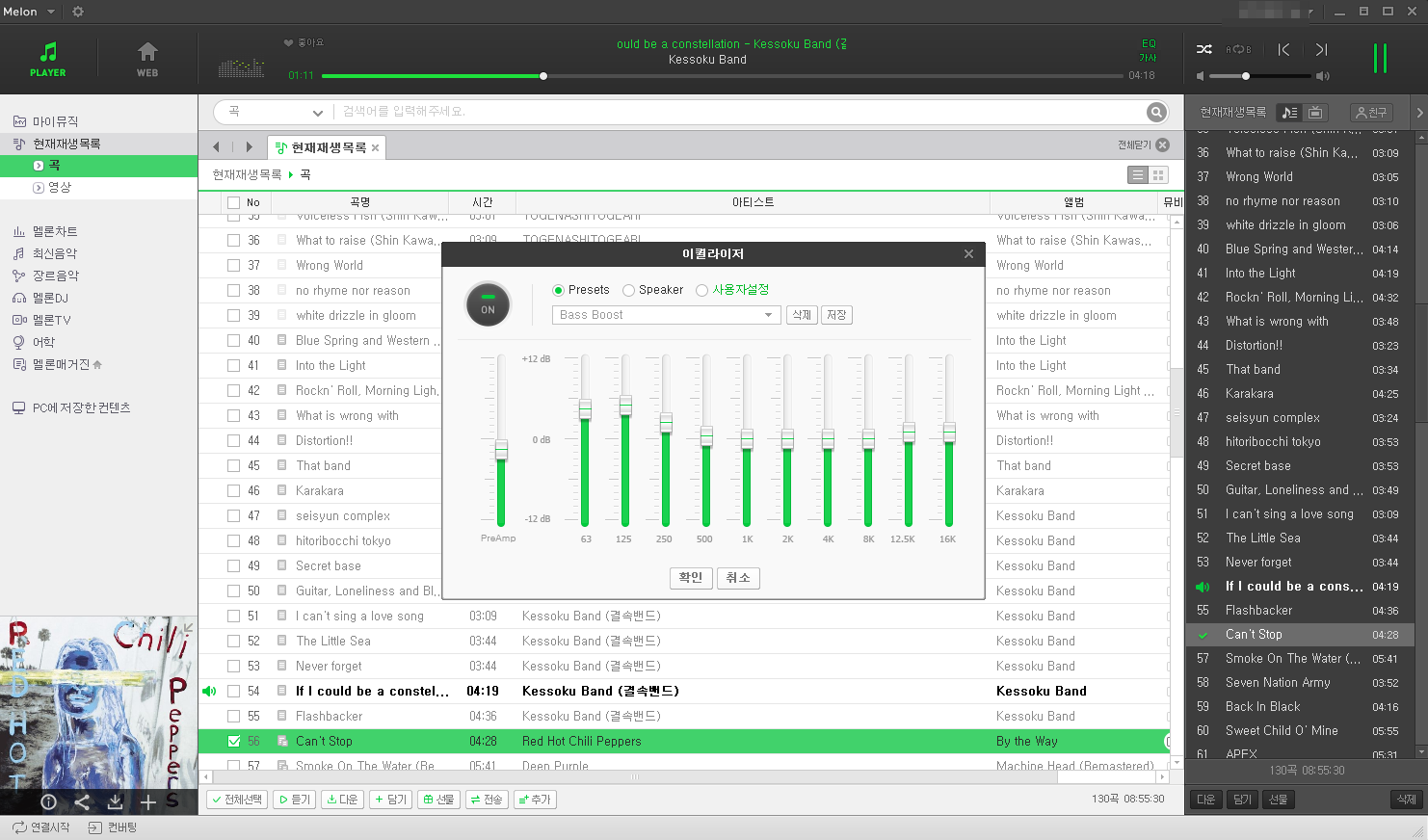
Task: Click the volume slider knob
Action: click(1246, 76)
